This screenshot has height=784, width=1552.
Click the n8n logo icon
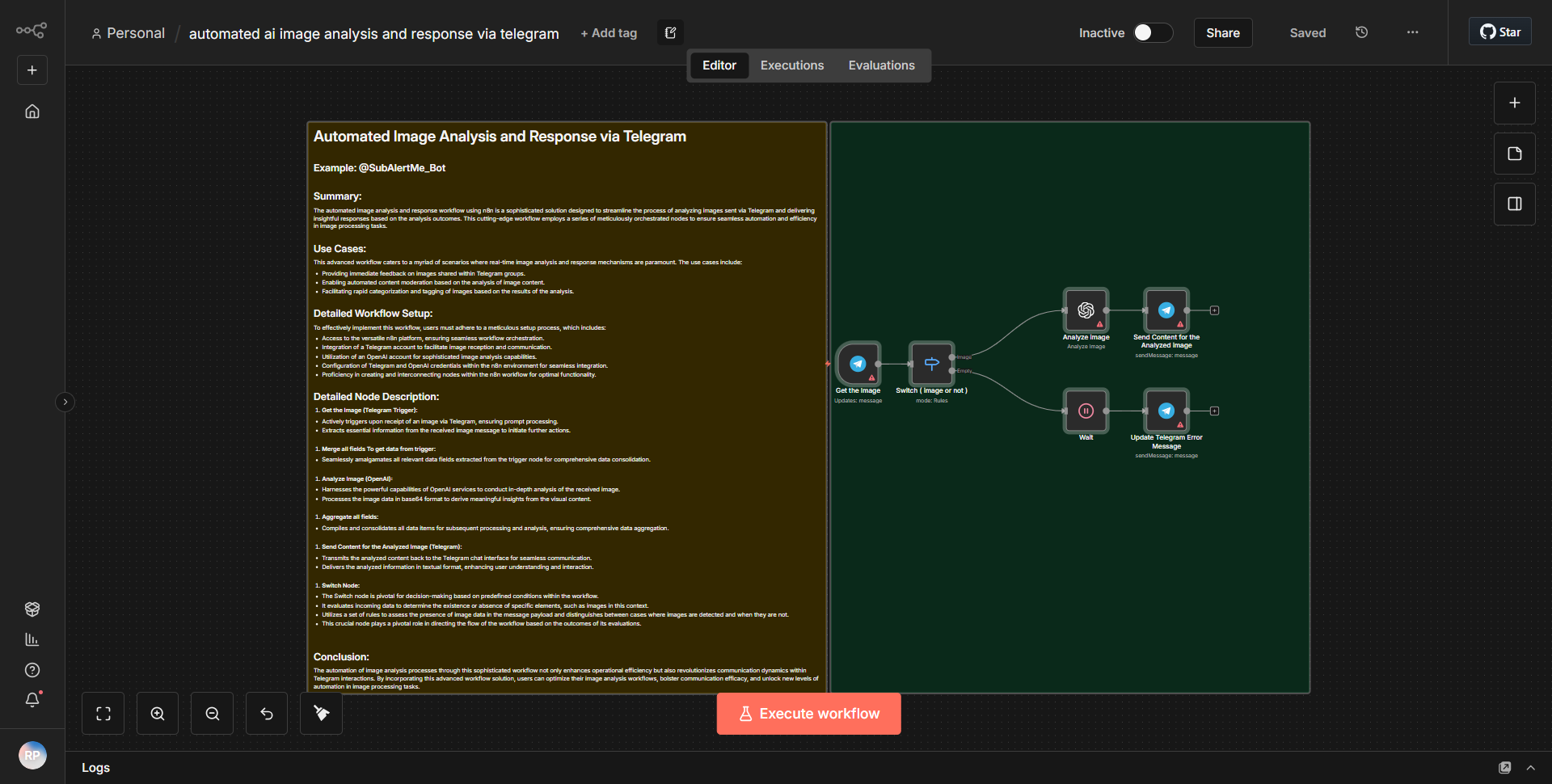[32, 31]
